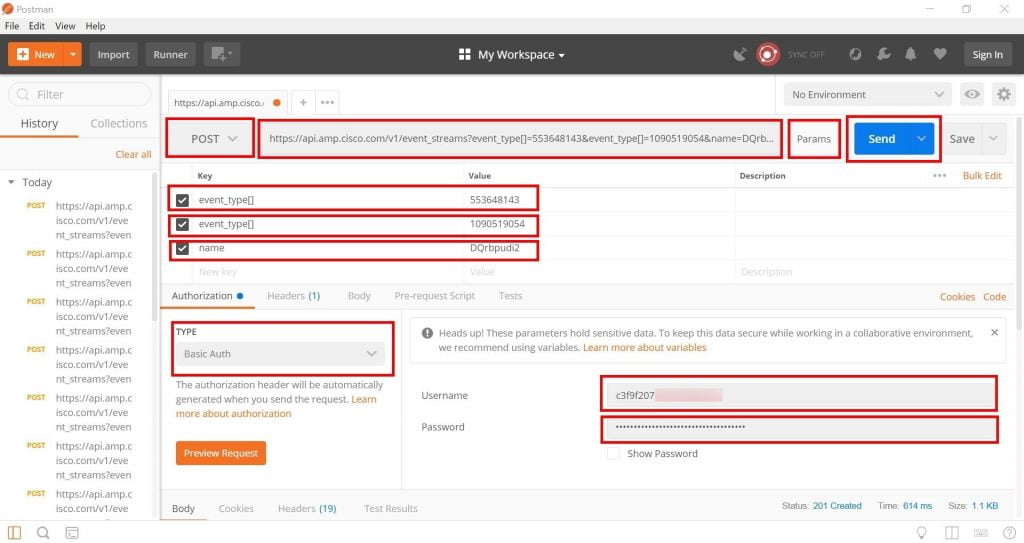This screenshot has width=1024, height=543.
Task: Open the No Environment dropdown
Action: point(867,94)
